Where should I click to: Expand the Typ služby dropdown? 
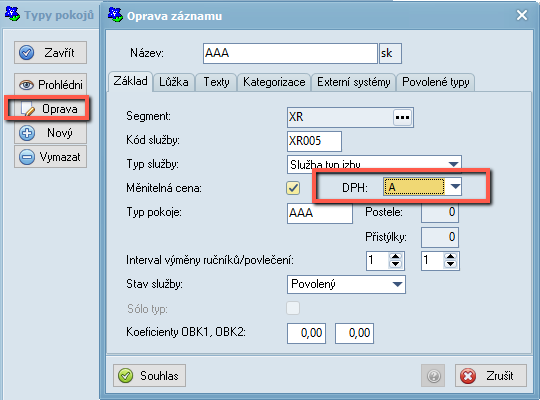[454, 164]
